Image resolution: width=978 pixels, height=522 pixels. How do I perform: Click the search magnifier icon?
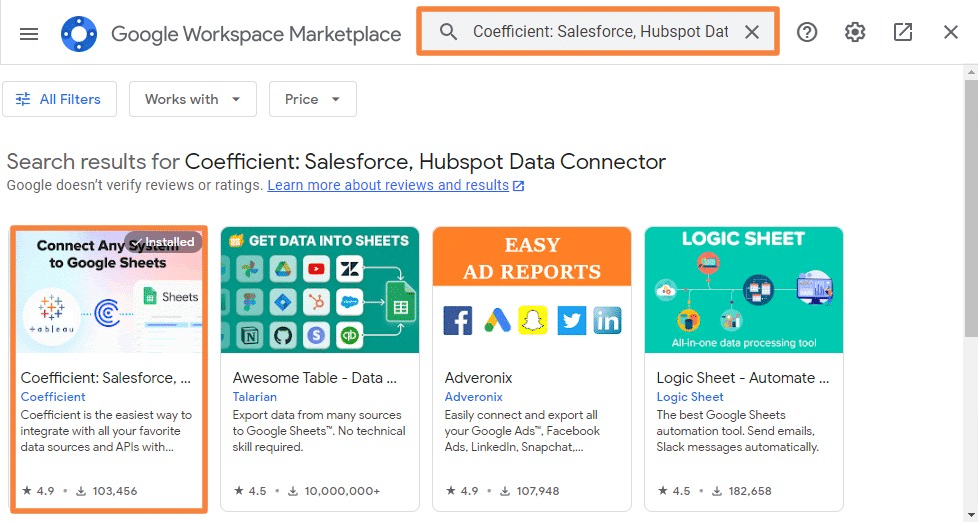(448, 32)
